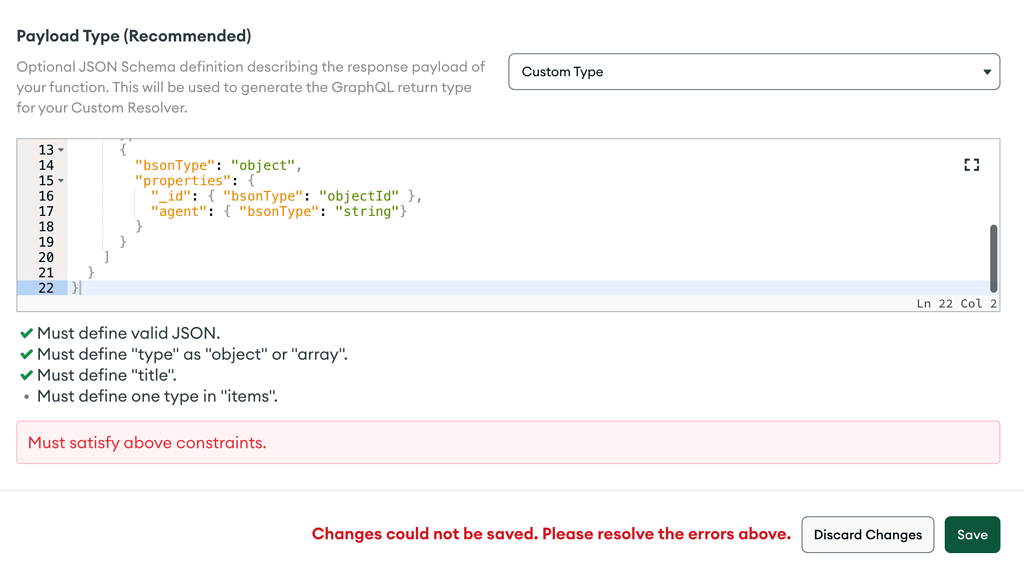Open the Custom Type dropdown
1024x570 pixels.
click(x=753, y=72)
